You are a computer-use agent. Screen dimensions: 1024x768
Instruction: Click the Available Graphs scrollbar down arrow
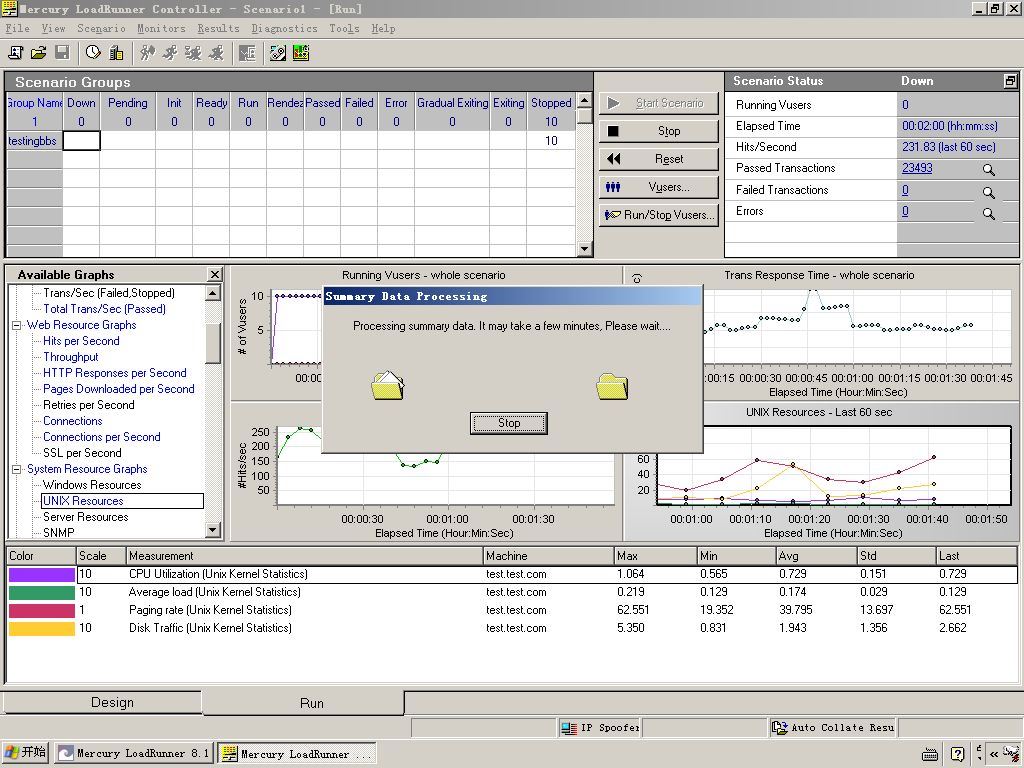(x=213, y=530)
